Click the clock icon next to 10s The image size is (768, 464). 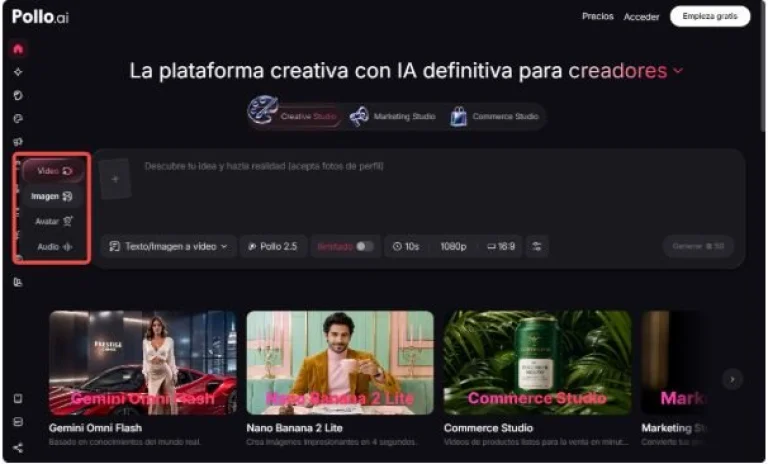tap(397, 246)
